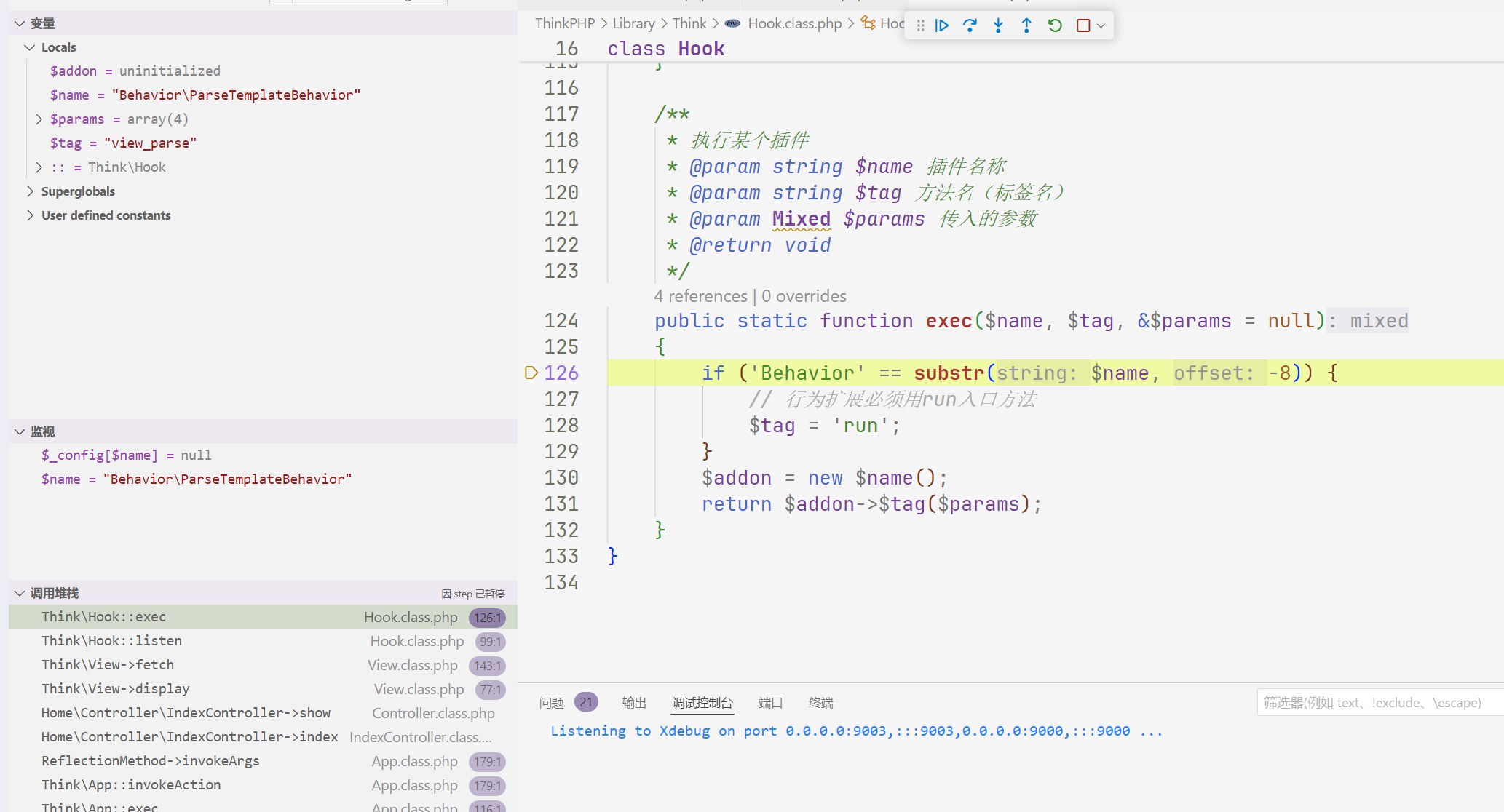Open the 4 references code lens link

coord(700,296)
